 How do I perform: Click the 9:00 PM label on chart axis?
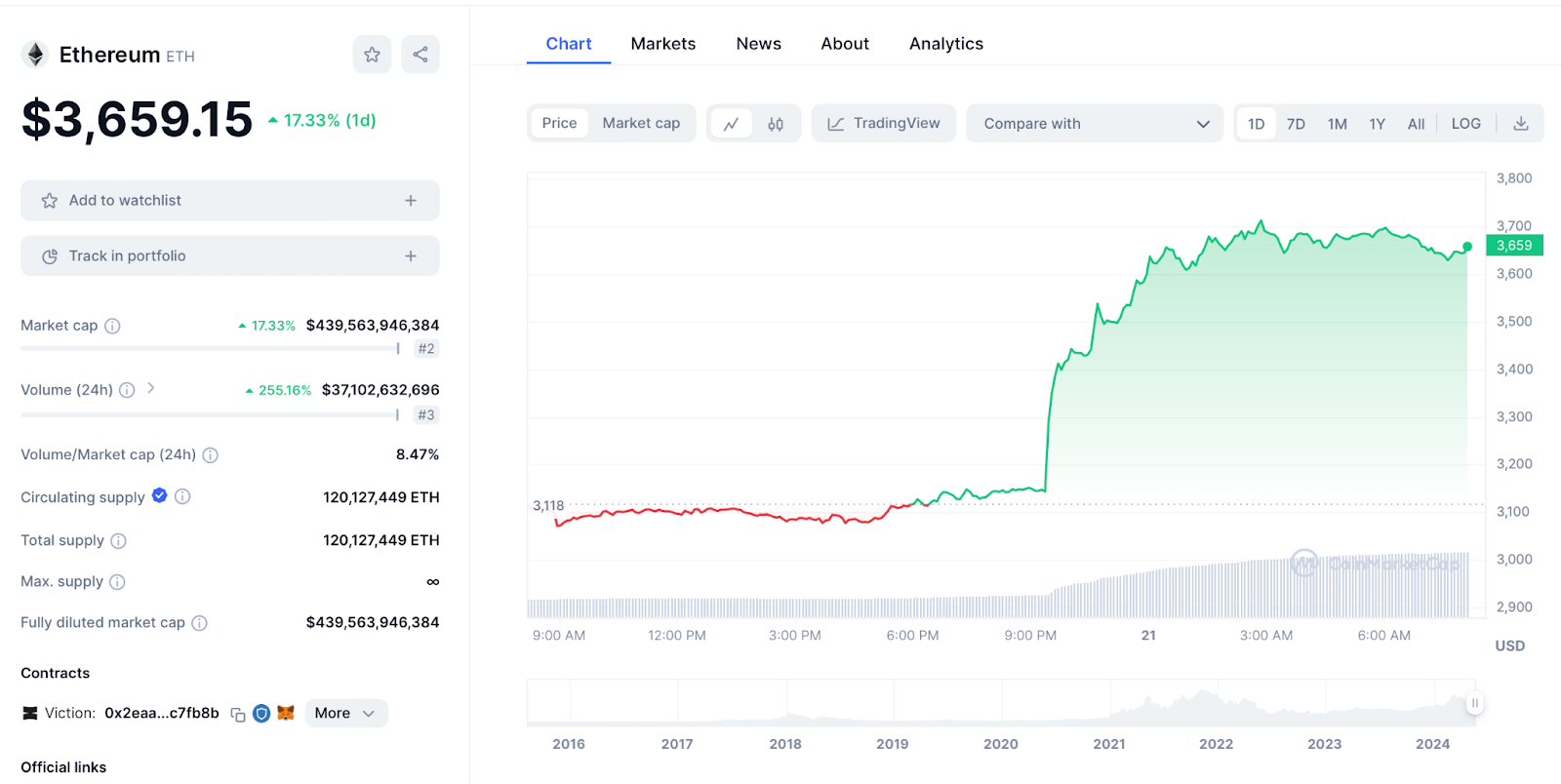1030,636
